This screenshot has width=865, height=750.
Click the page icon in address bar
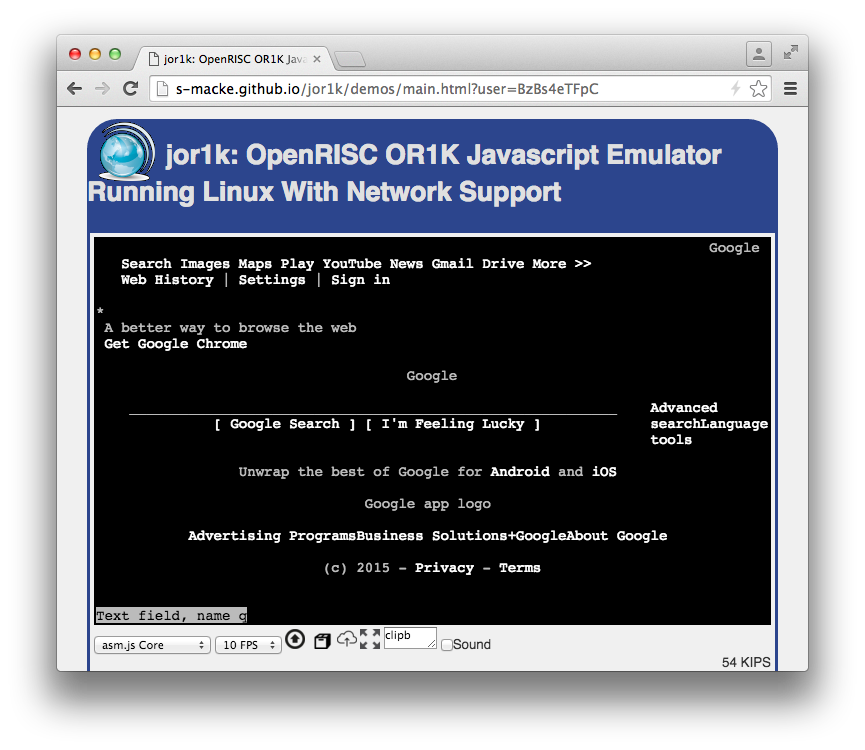pyautogui.click(x=162, y=88)
